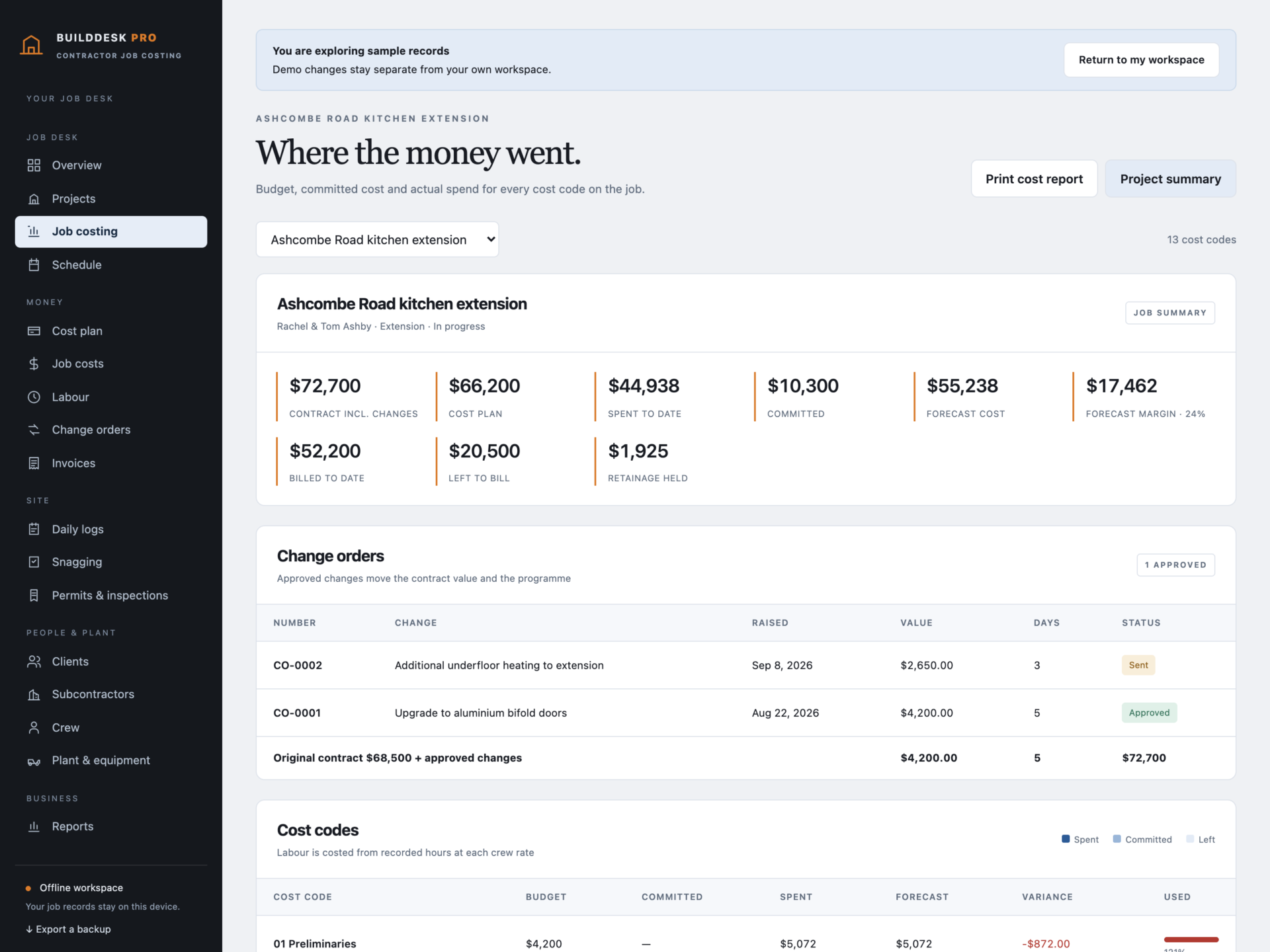Click the Snagging checkbox icon
This screenshot has width=1270, height=952.
(x=34, y=562)
